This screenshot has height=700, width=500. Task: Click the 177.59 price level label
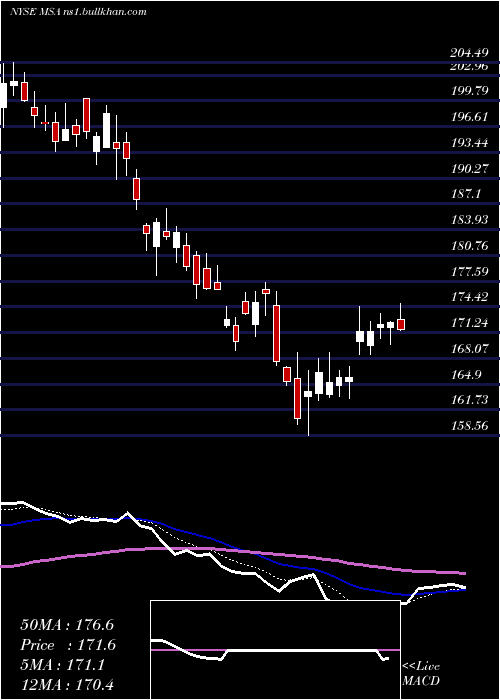click(x=469, y=271)
